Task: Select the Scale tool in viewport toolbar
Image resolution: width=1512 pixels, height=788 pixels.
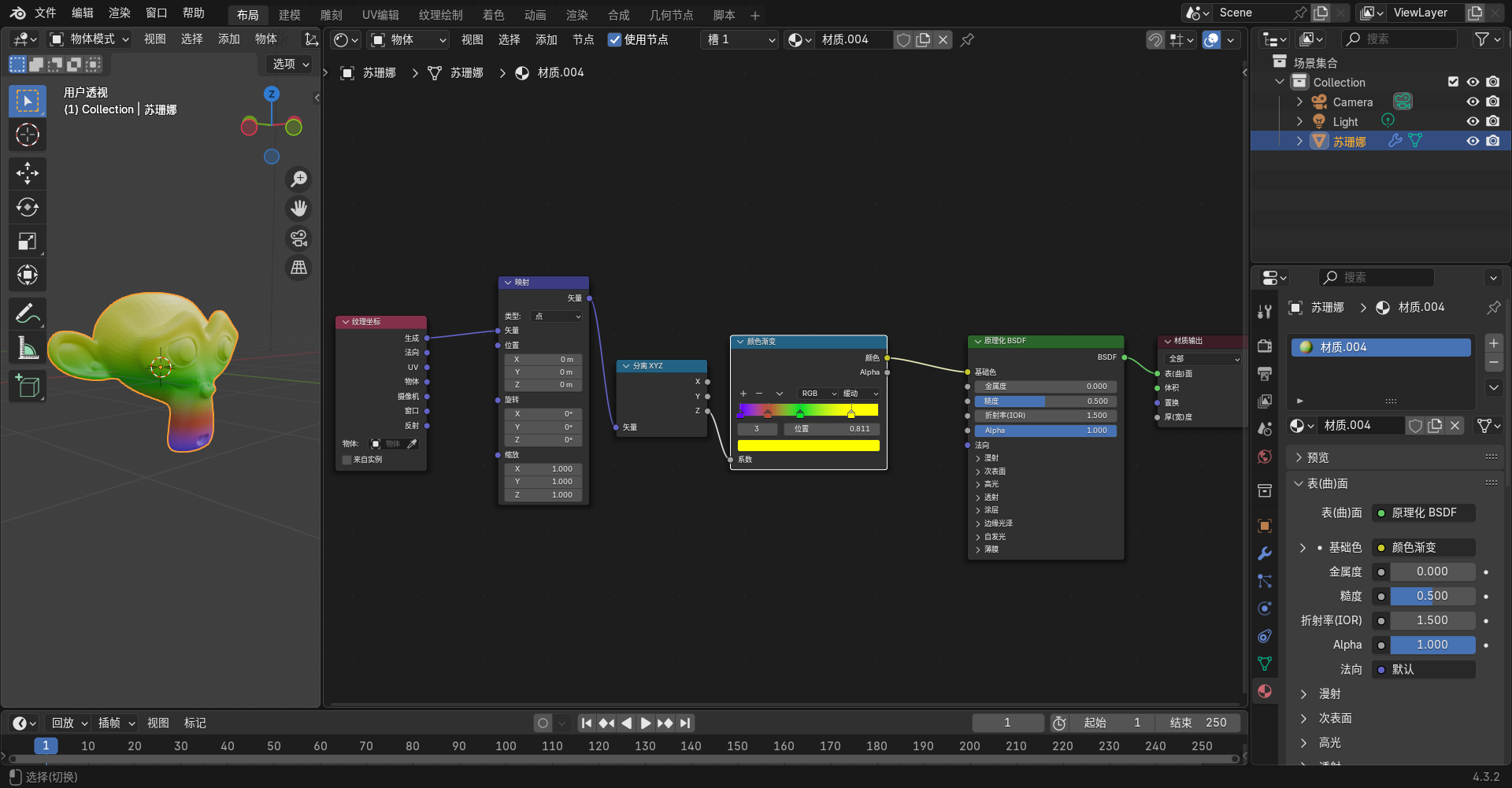Action: point(28,241)
